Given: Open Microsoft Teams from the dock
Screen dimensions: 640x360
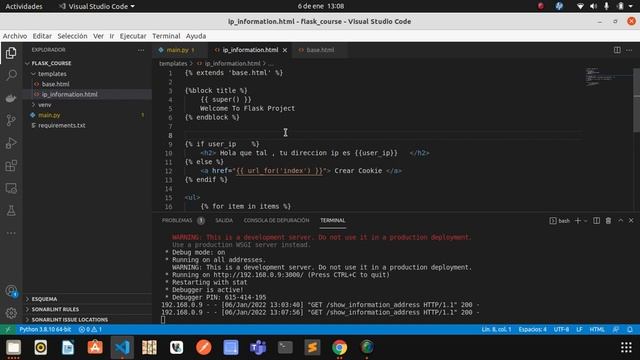Looking at the screenshot, I should (x=258, y=347).
